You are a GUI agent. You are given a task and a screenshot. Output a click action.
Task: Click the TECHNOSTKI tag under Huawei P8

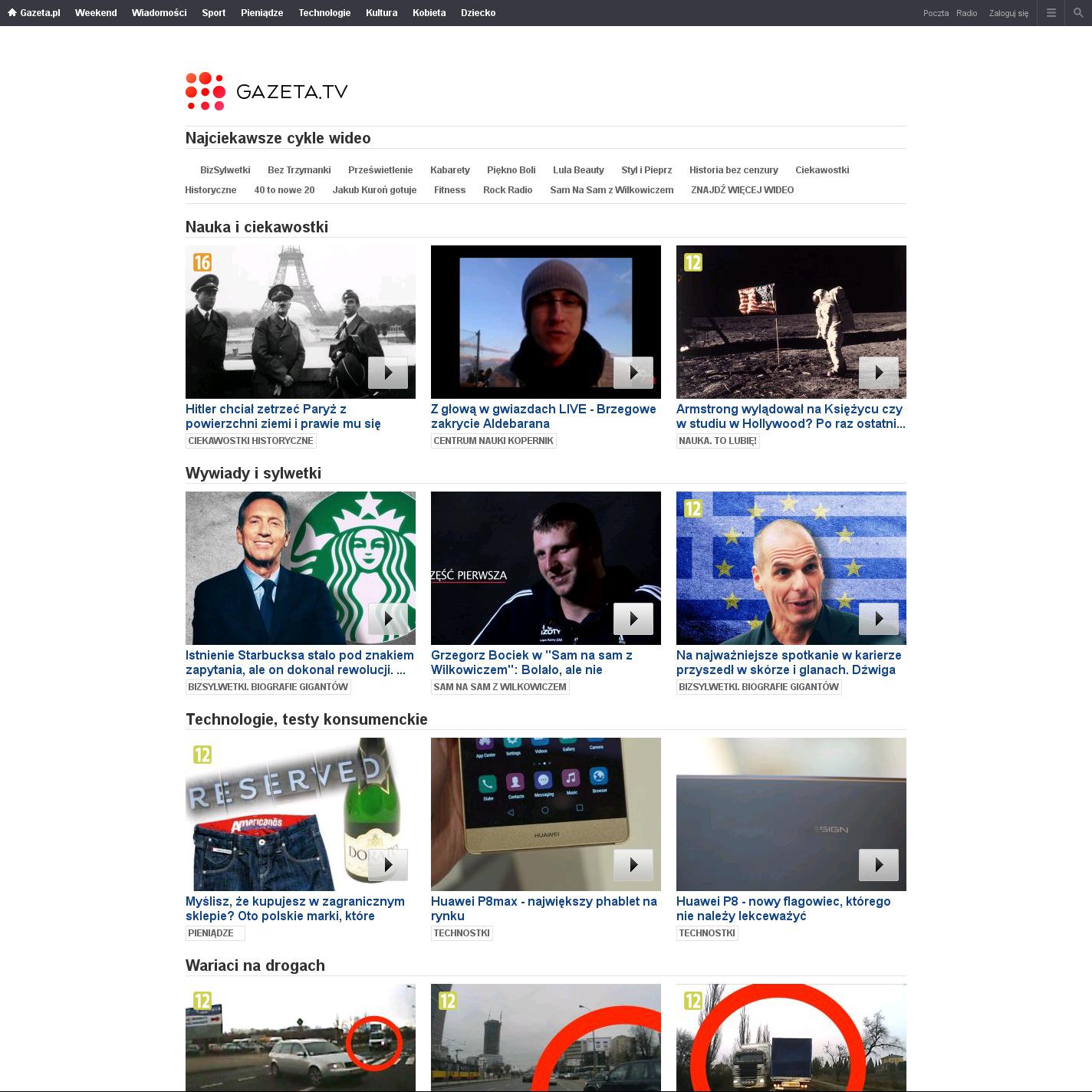tap(706, 933)
